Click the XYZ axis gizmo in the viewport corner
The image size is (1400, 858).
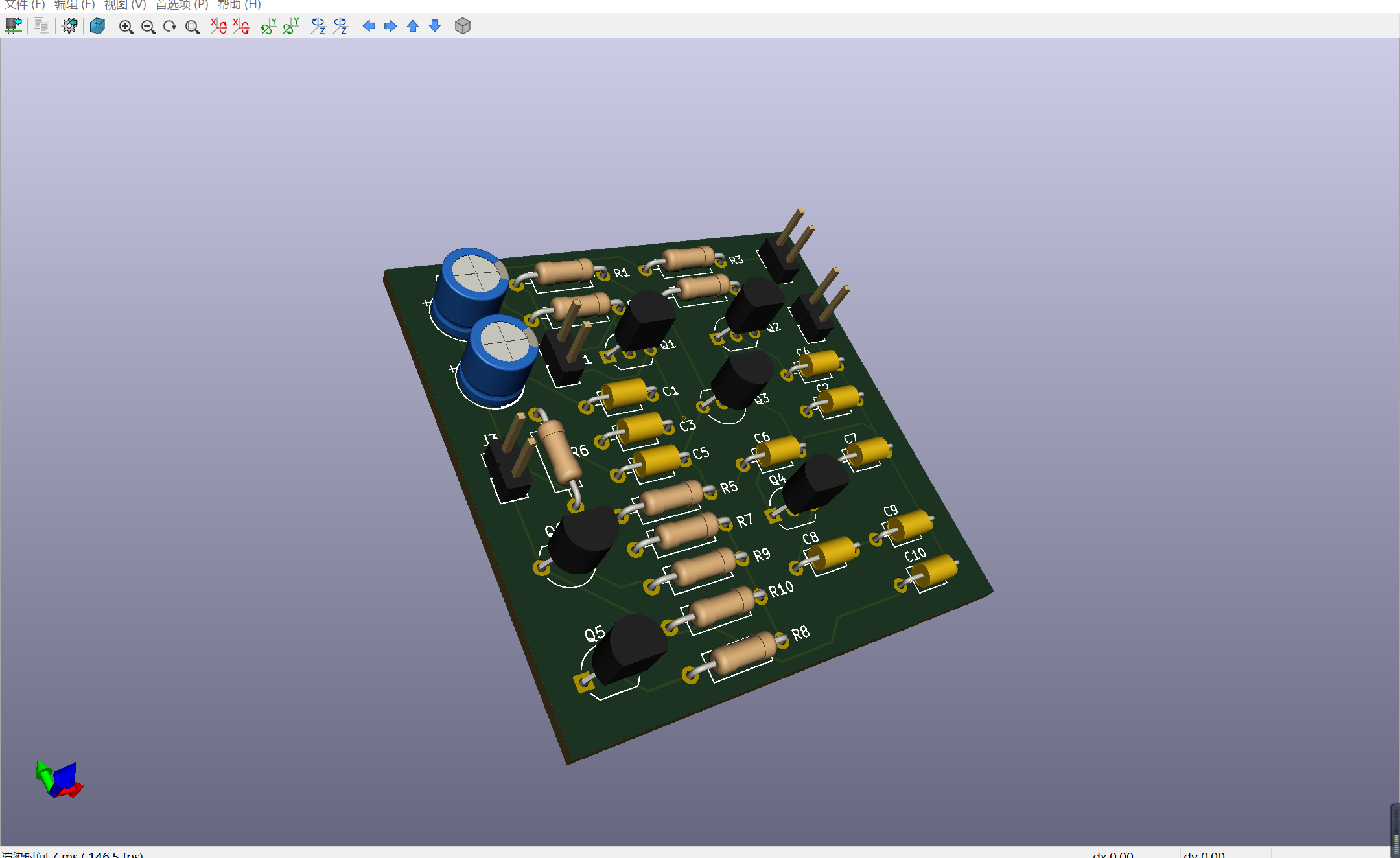tap(60, 779)
